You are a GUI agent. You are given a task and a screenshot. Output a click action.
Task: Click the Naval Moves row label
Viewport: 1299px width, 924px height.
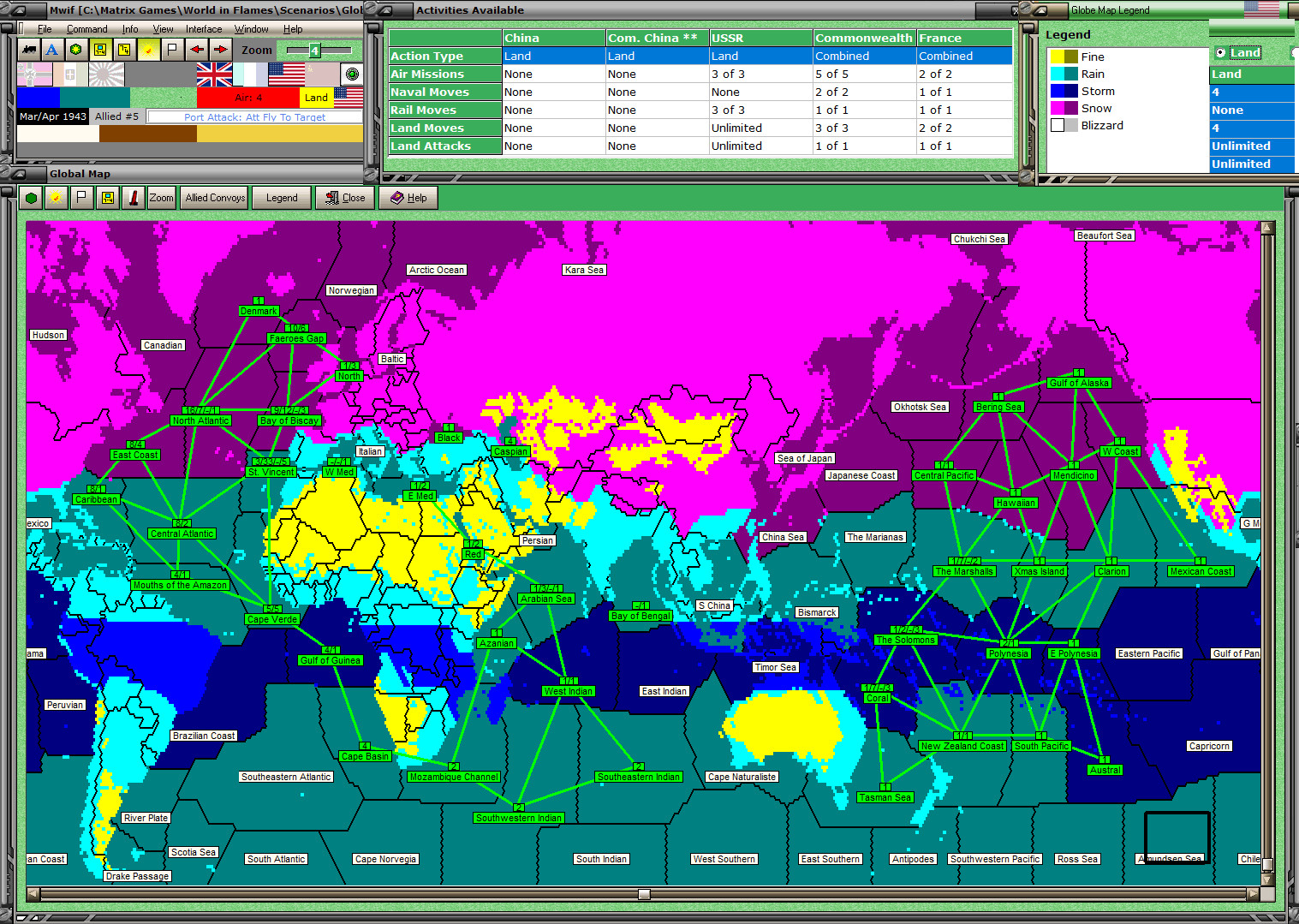445,92
